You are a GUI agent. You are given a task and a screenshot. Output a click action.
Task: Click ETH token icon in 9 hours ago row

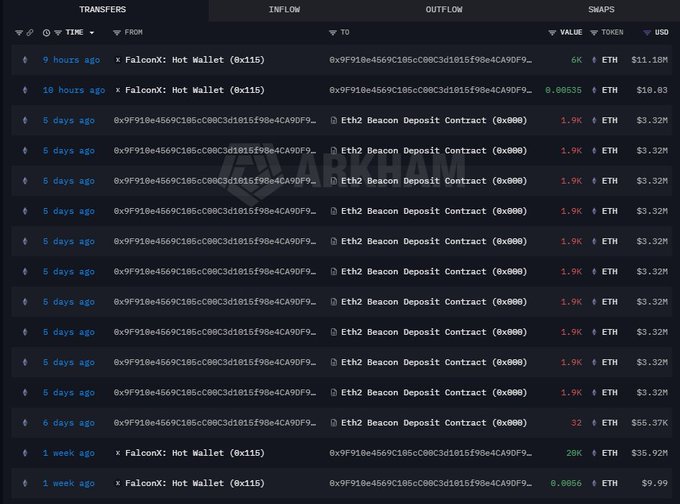coord(594,60)
